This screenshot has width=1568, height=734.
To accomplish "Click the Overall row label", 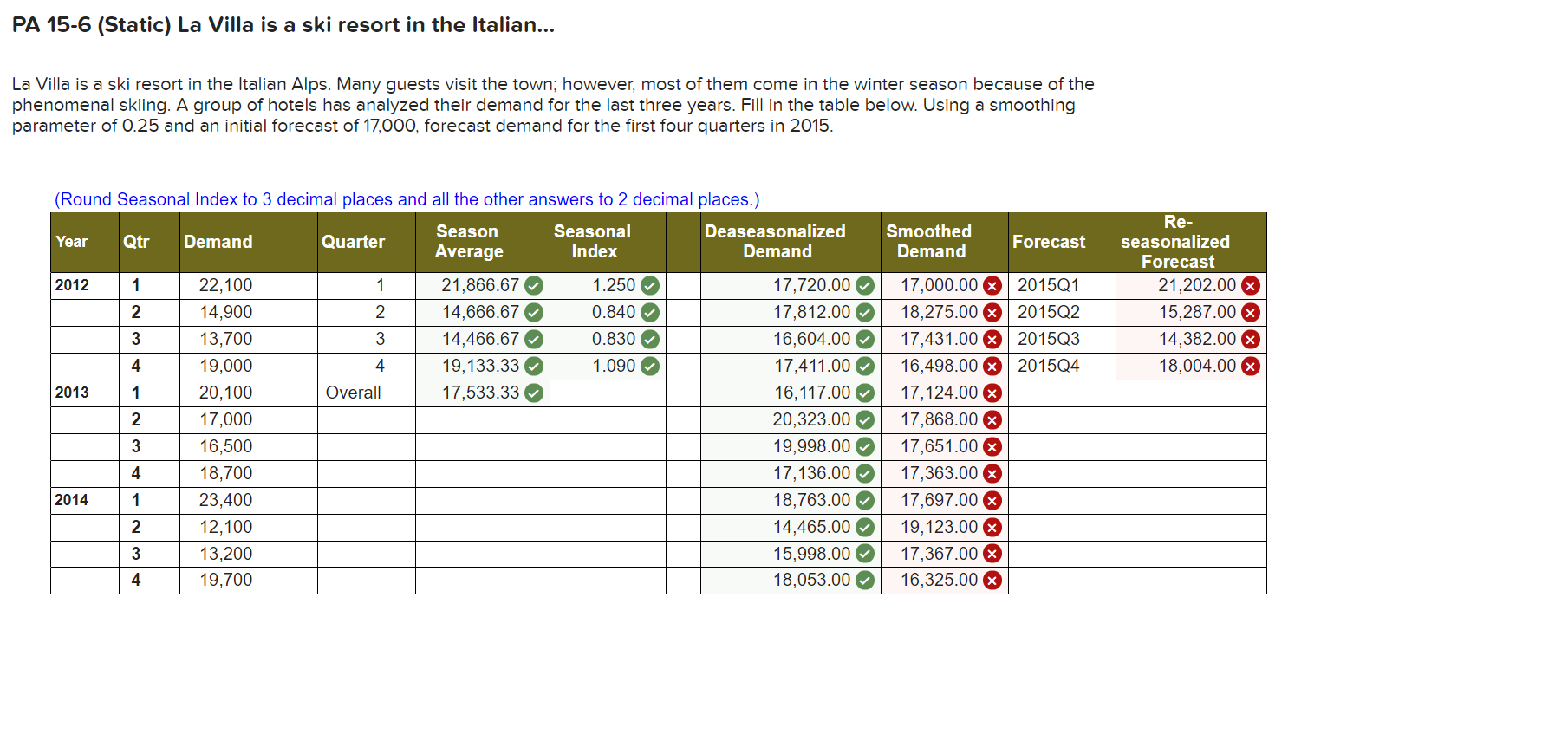I will pos(353,393).
